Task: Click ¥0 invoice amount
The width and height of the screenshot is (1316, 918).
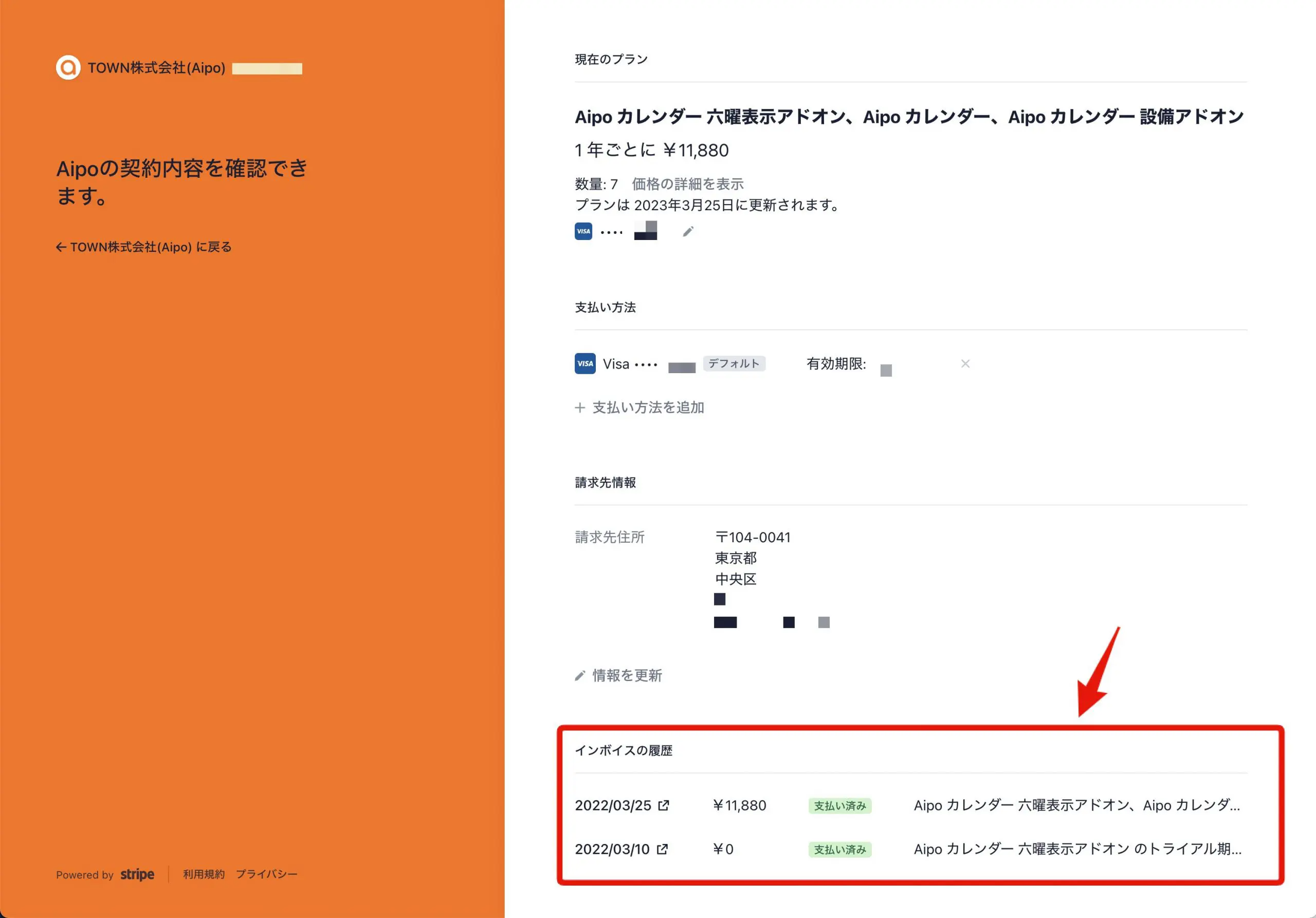Action: tap(723, 849)
